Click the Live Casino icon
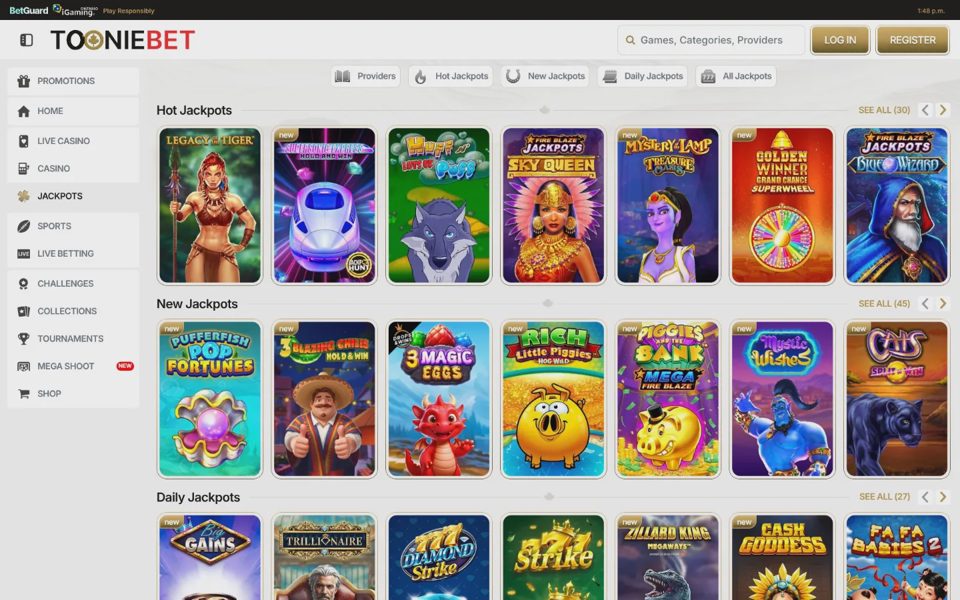960x600 pixels. coord(23,141)
